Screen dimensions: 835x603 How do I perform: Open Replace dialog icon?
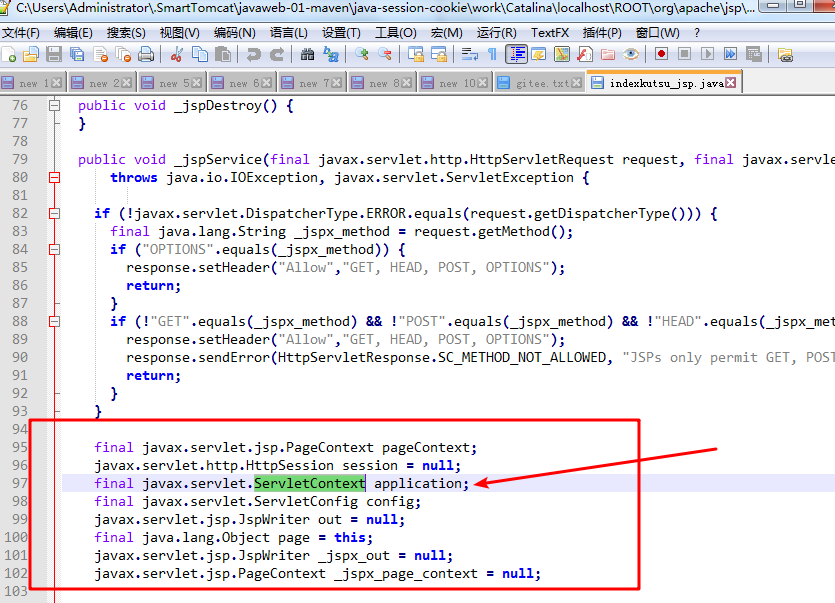tap(331, 54)
